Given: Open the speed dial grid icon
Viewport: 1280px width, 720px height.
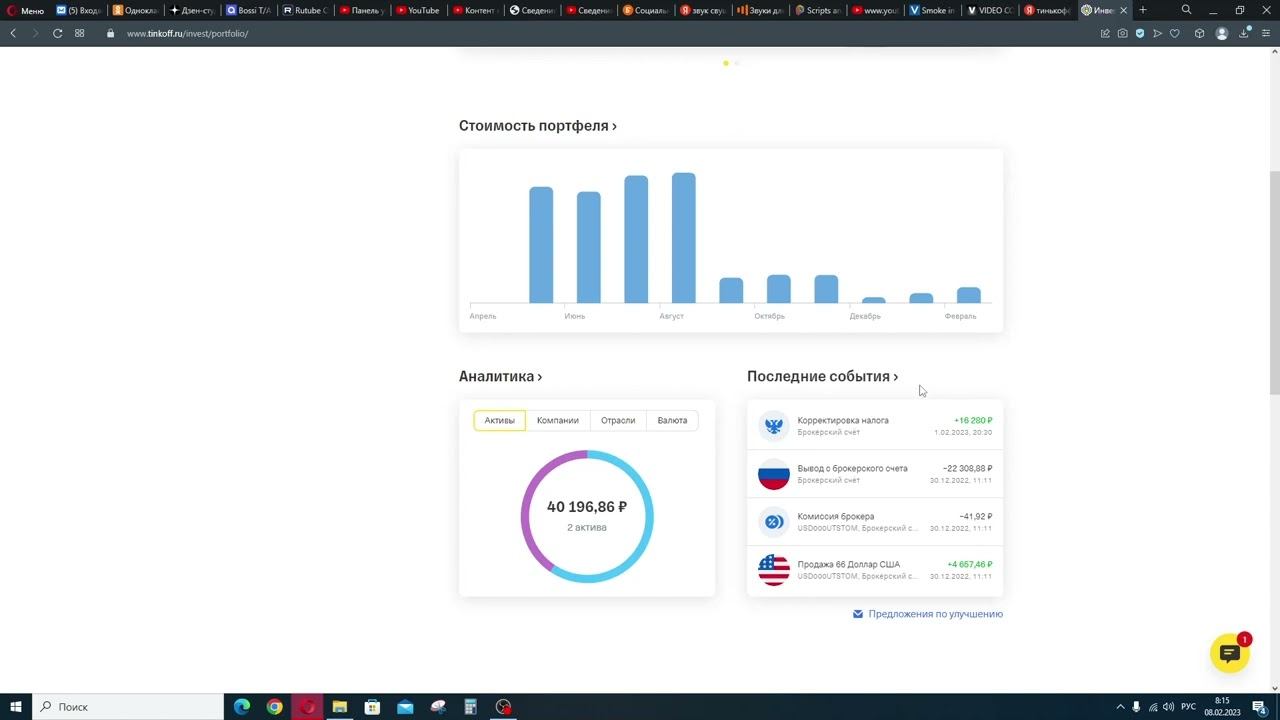Looking at the screenshot, I should pyautogui.click(x=80, y=33).
